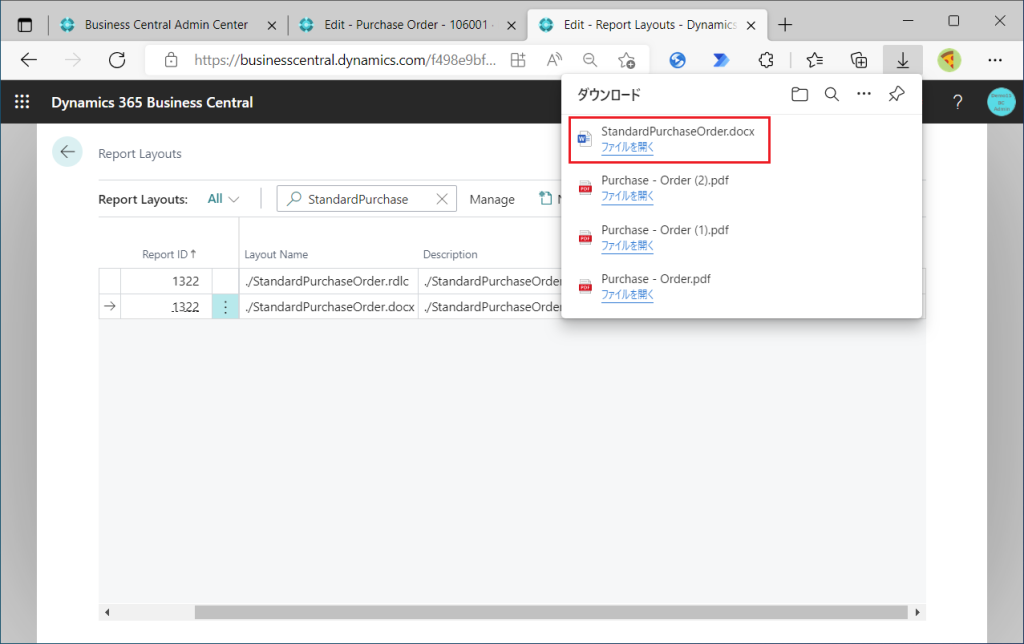Click the Purchase - Order.pdf entry name
The height and width of the screenshot is (644, 1024).
656,279
